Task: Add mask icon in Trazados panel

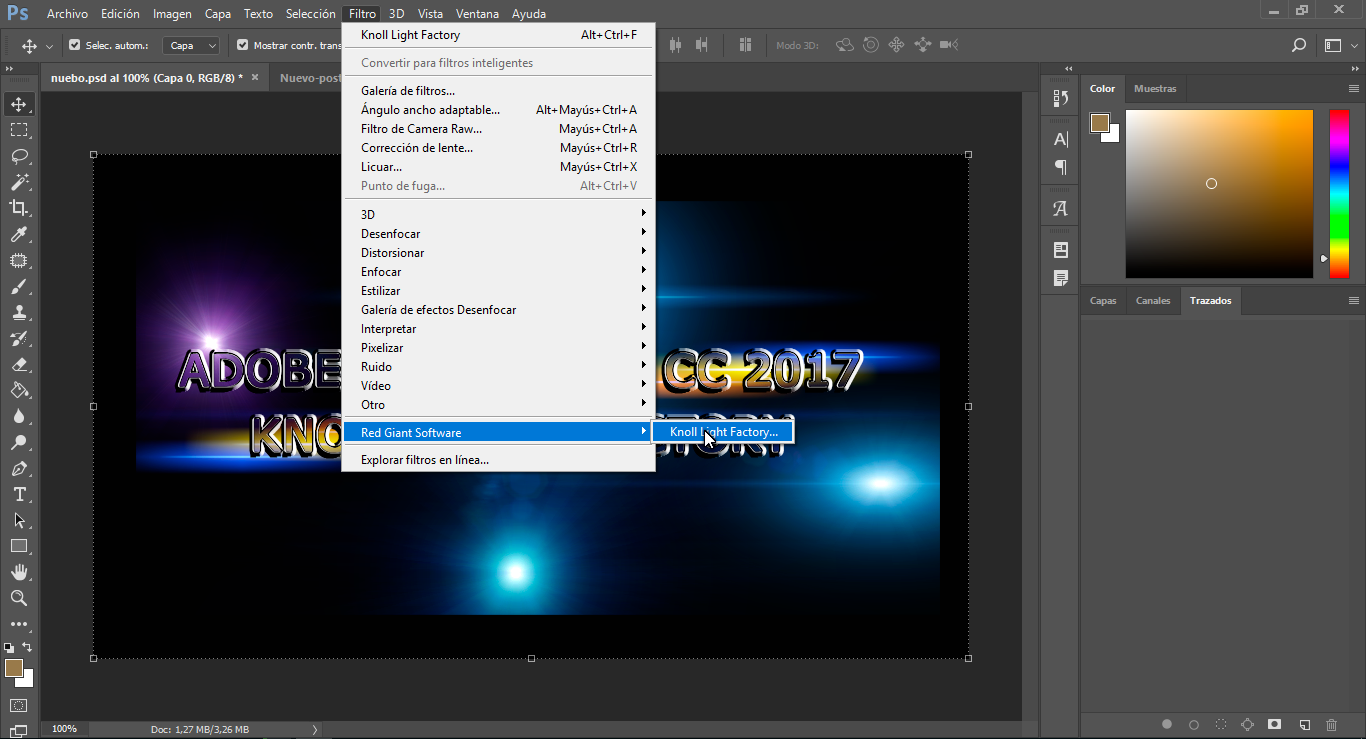Action: (1275, 724)
